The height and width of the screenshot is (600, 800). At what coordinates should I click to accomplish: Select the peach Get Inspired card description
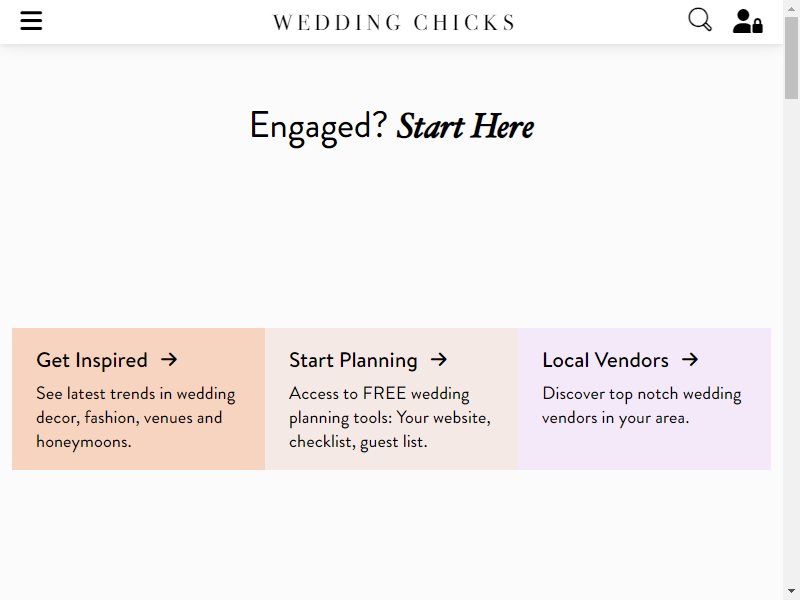pos(136,417)
